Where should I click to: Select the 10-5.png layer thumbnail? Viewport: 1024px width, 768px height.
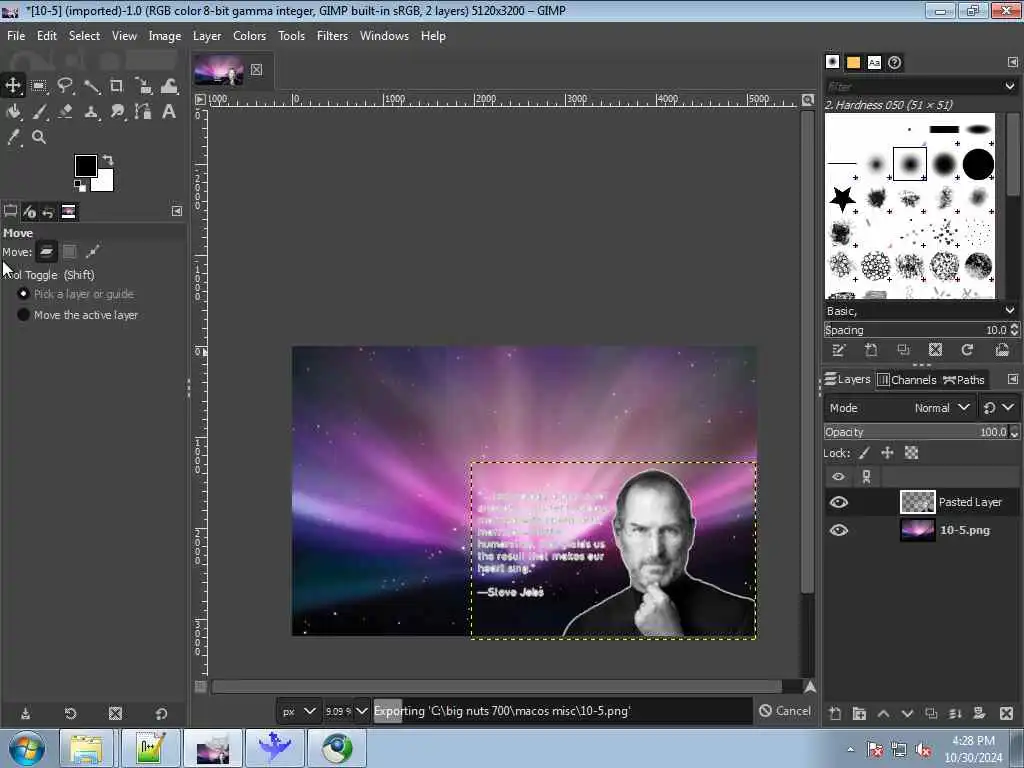click(918, 530)
